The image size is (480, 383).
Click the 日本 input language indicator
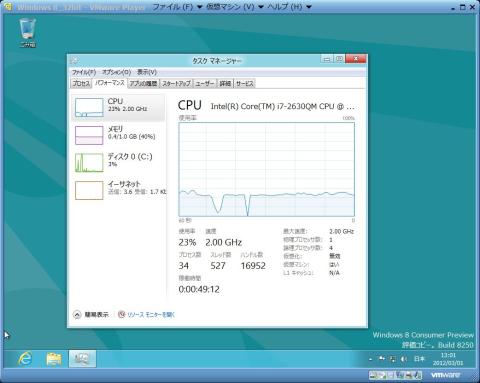420,359
